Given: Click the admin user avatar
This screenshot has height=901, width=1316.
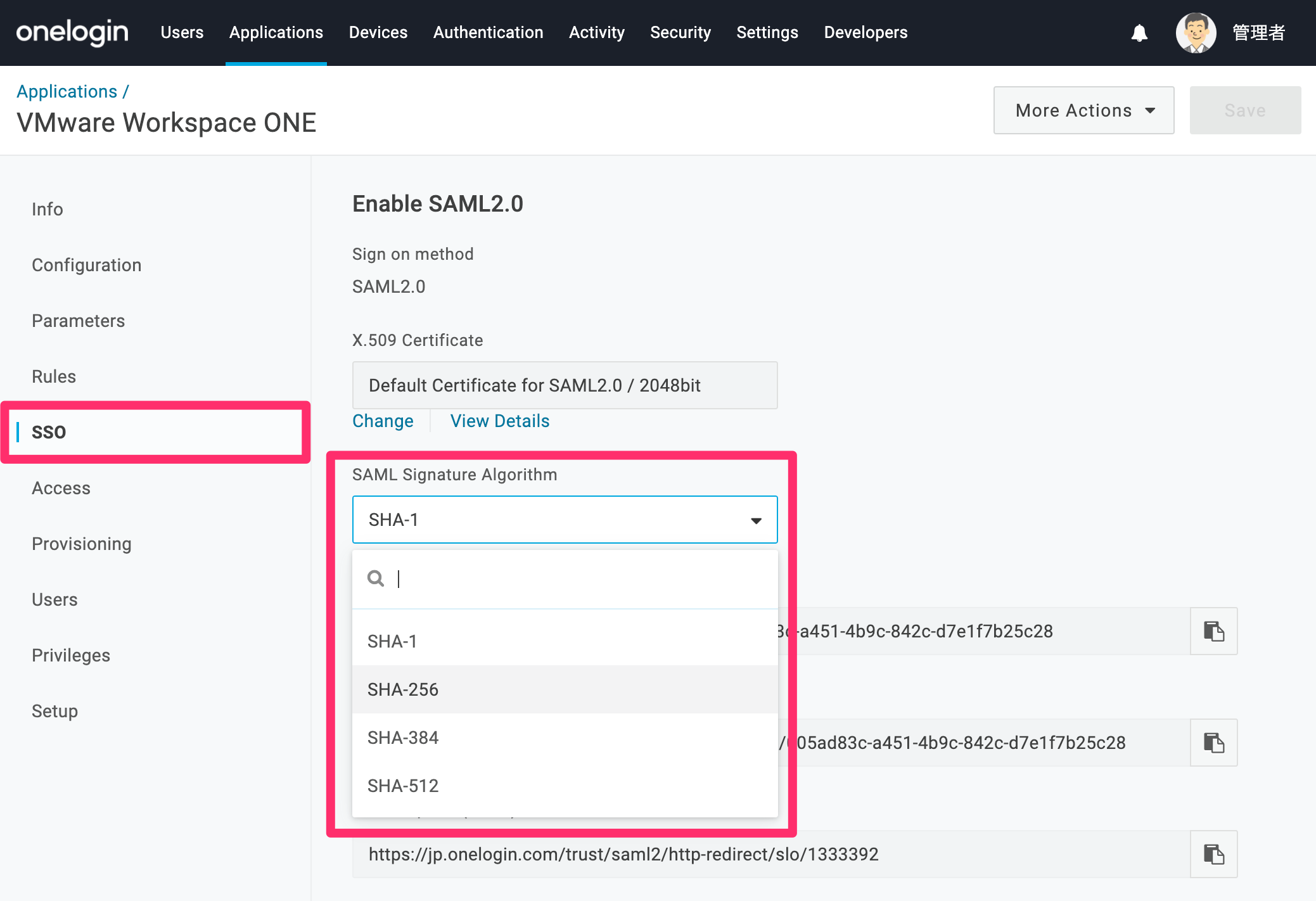Looking at the screenshot, I should coord(1196,33).
